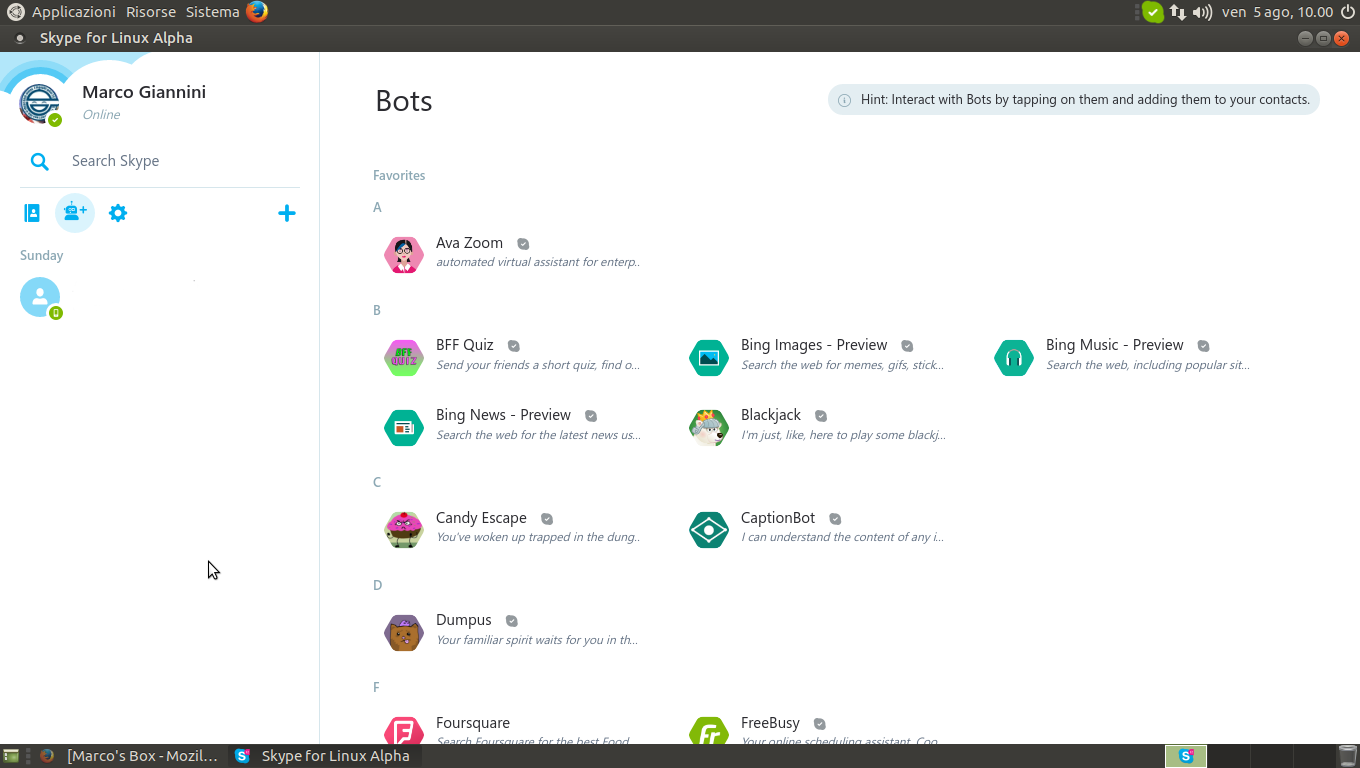Open the Blackjack bot avatar

pos(709,428)
